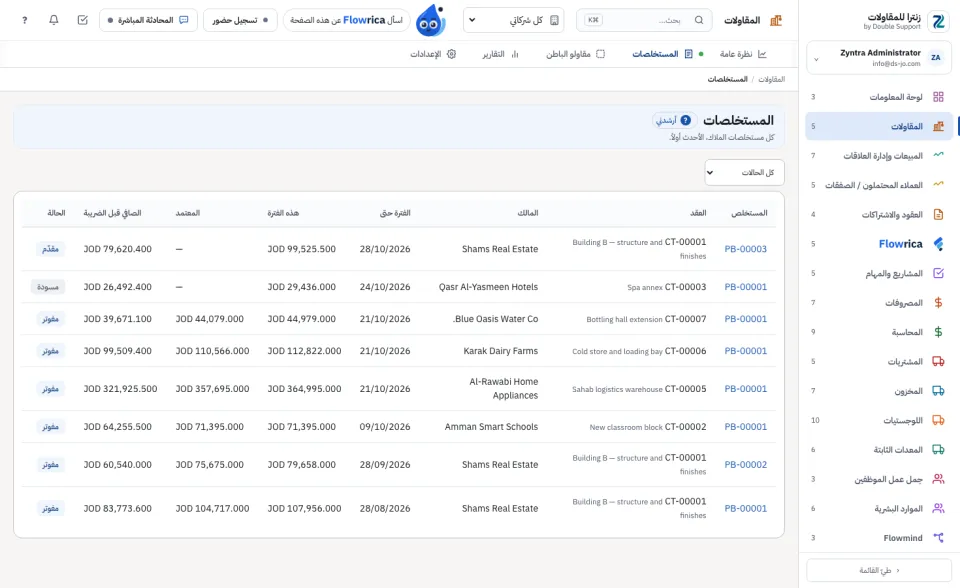Click the مقدّم status badge for PB-00003
960x588 pixels.
(x=50, y=249)
